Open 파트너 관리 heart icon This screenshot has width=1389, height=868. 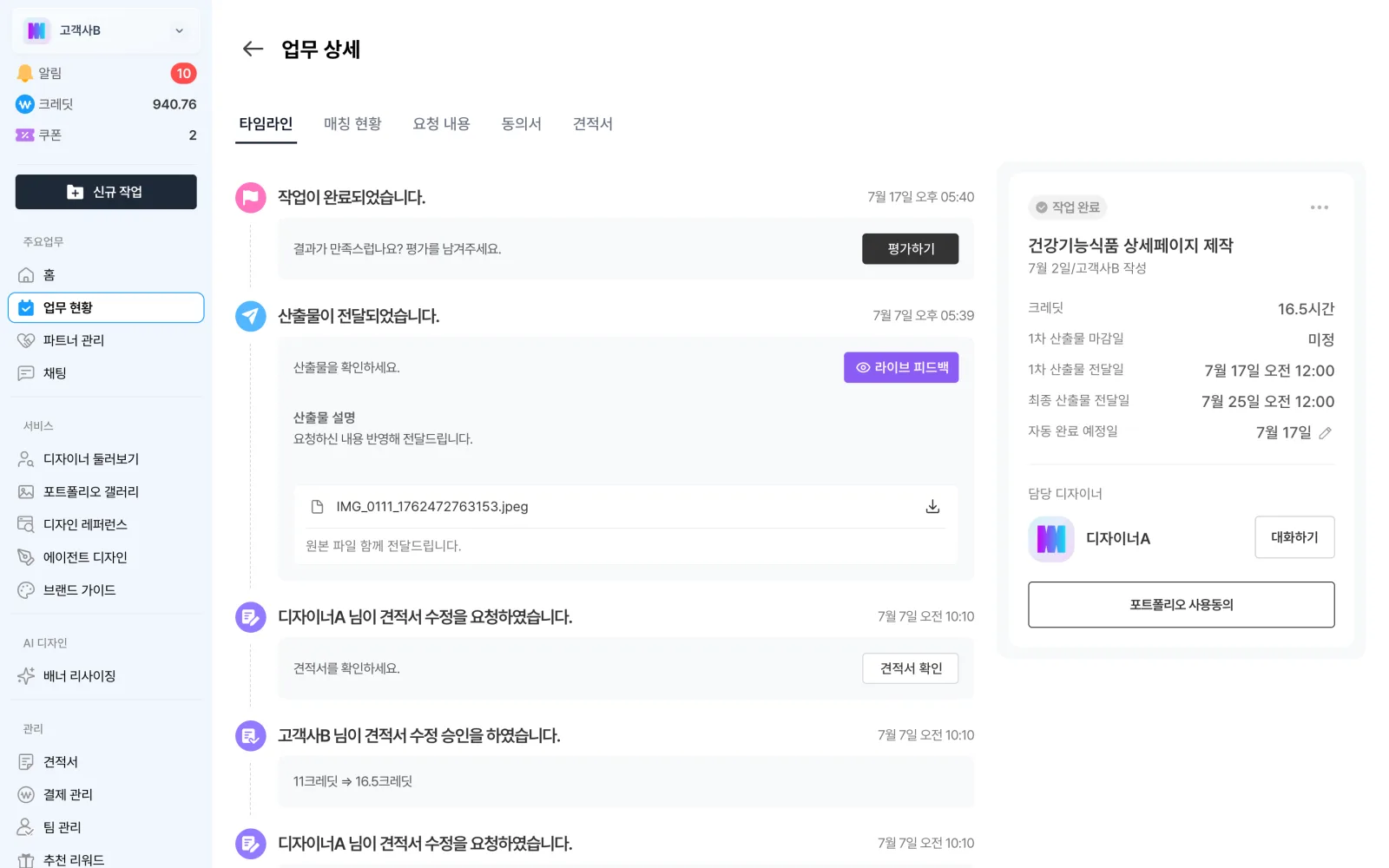pyautogui.click(x=26, y=340)
